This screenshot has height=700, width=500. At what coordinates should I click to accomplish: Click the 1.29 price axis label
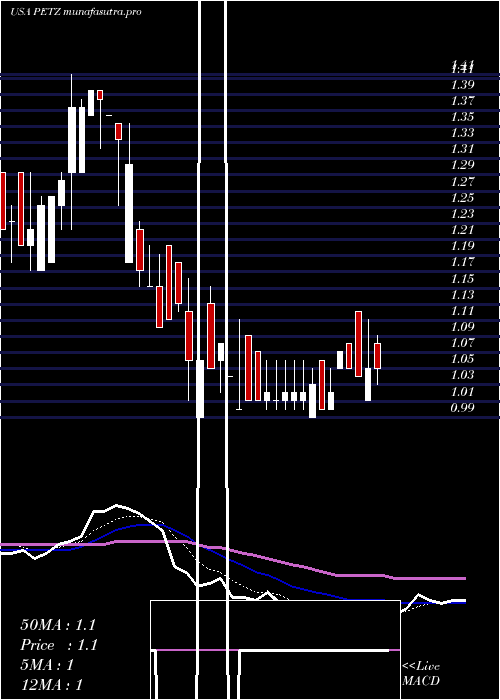click(462, 165)
